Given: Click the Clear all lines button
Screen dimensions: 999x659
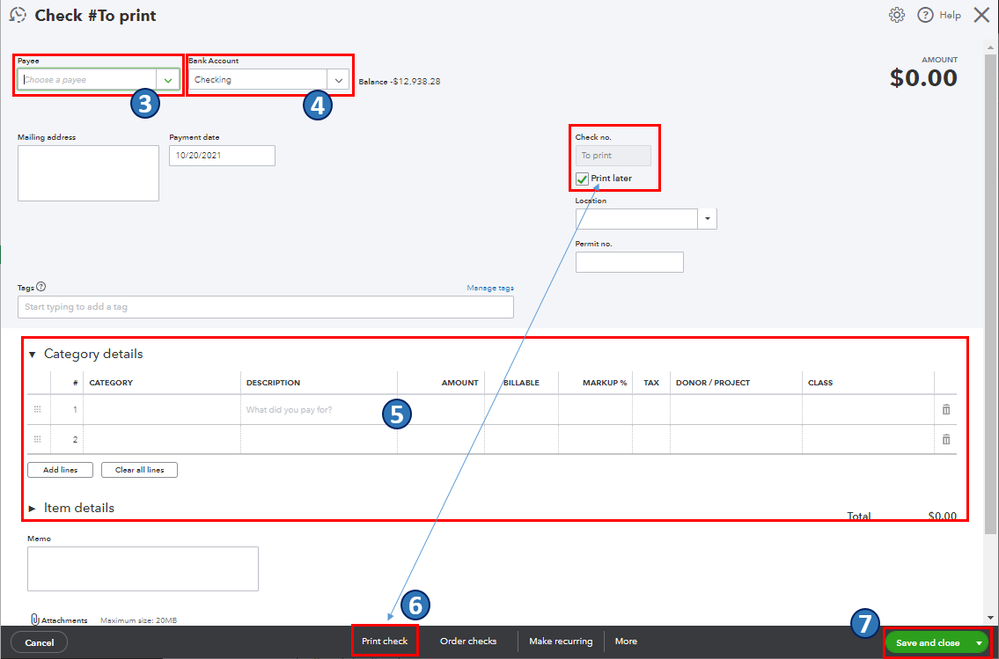Looking at the screenshot, I should (x=140, y=470).
